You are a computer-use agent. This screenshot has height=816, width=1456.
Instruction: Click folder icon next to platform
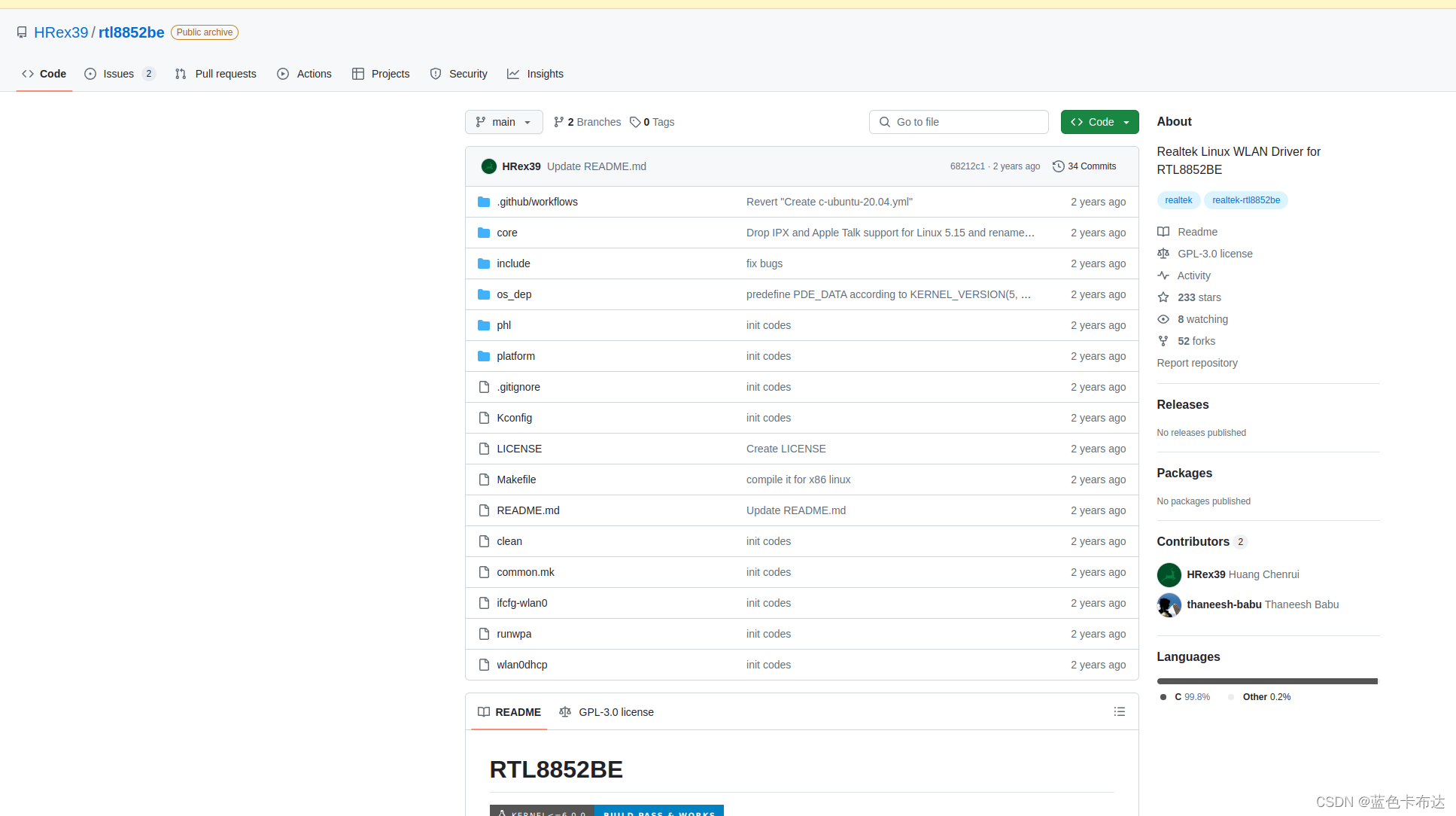point(484,356)
